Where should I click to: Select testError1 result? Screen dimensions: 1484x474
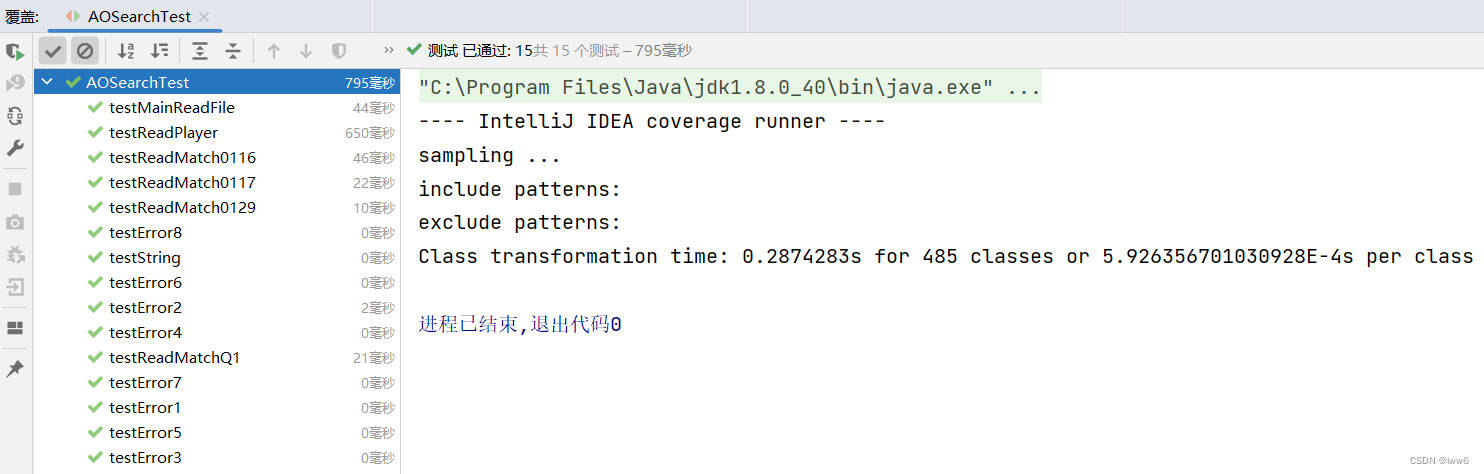(216, 407)
